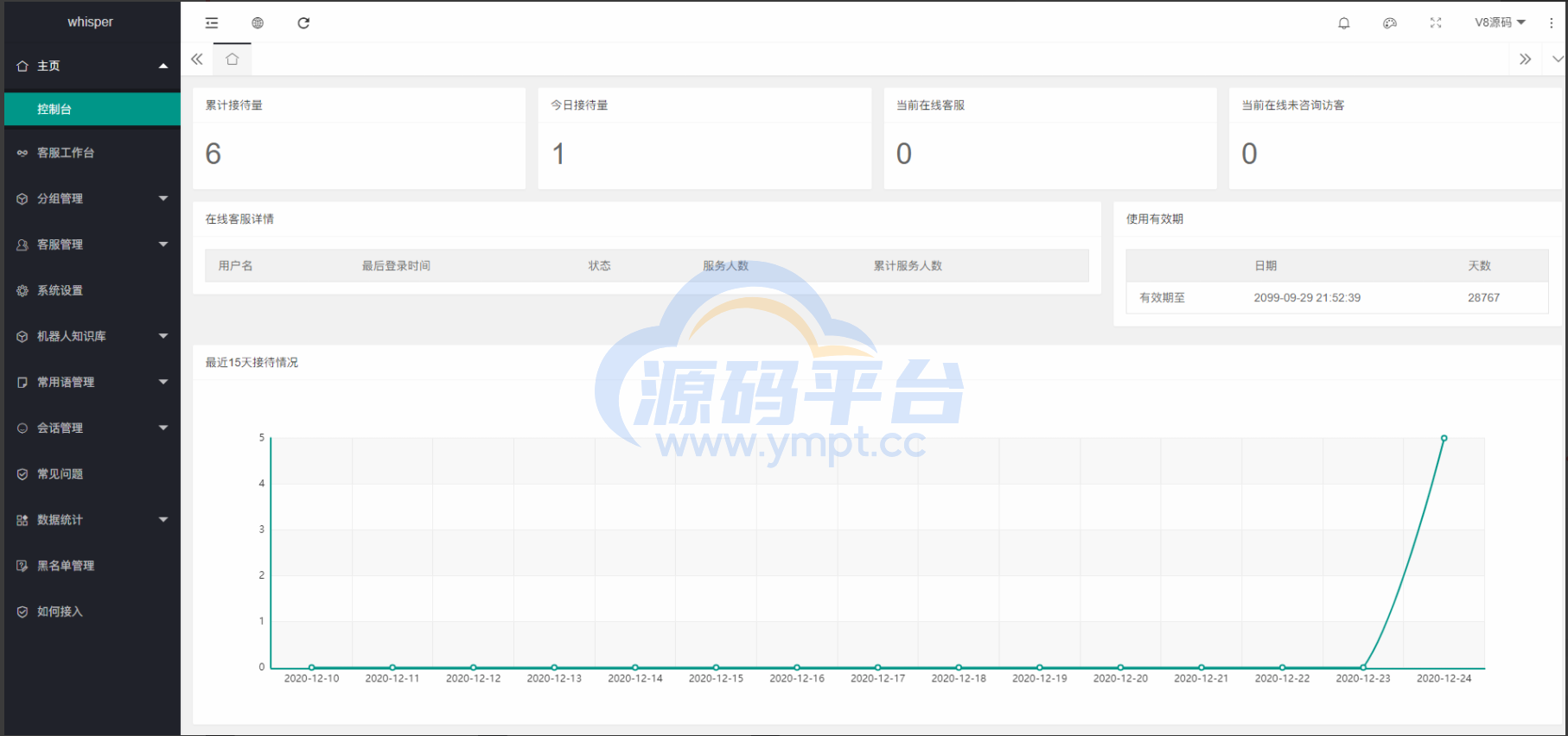Click the whisper logo title
1568x736 pixels.
pyautogui.click(x=91, y=22)
